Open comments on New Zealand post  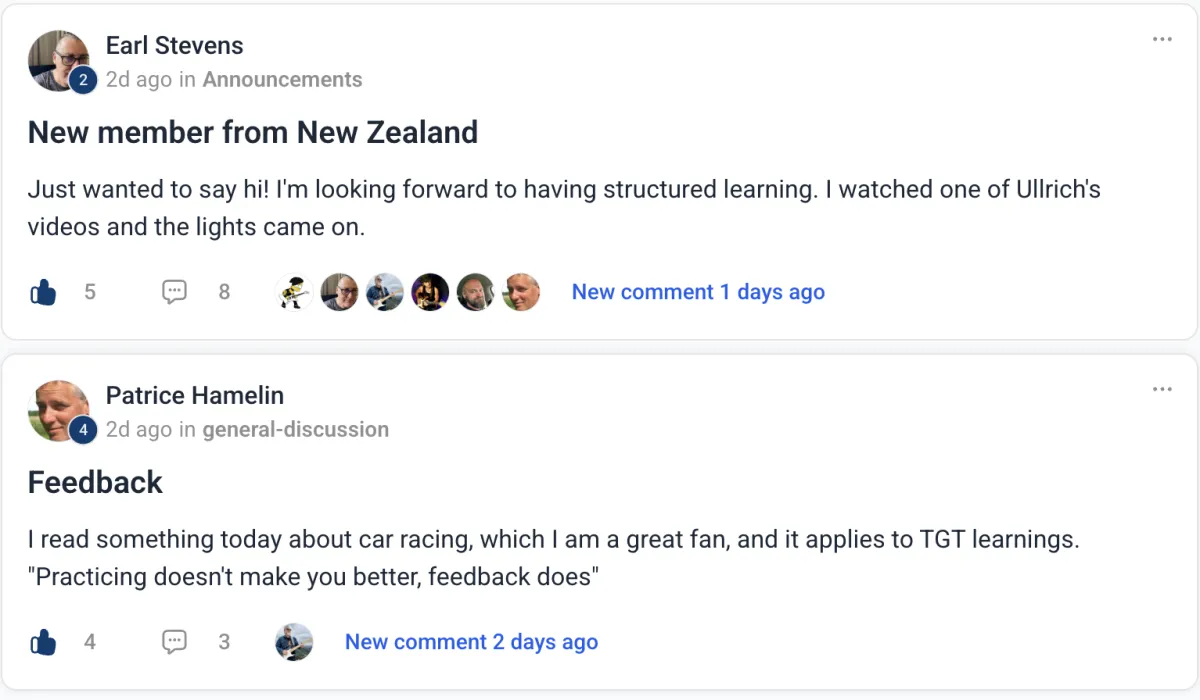point(175,292)
